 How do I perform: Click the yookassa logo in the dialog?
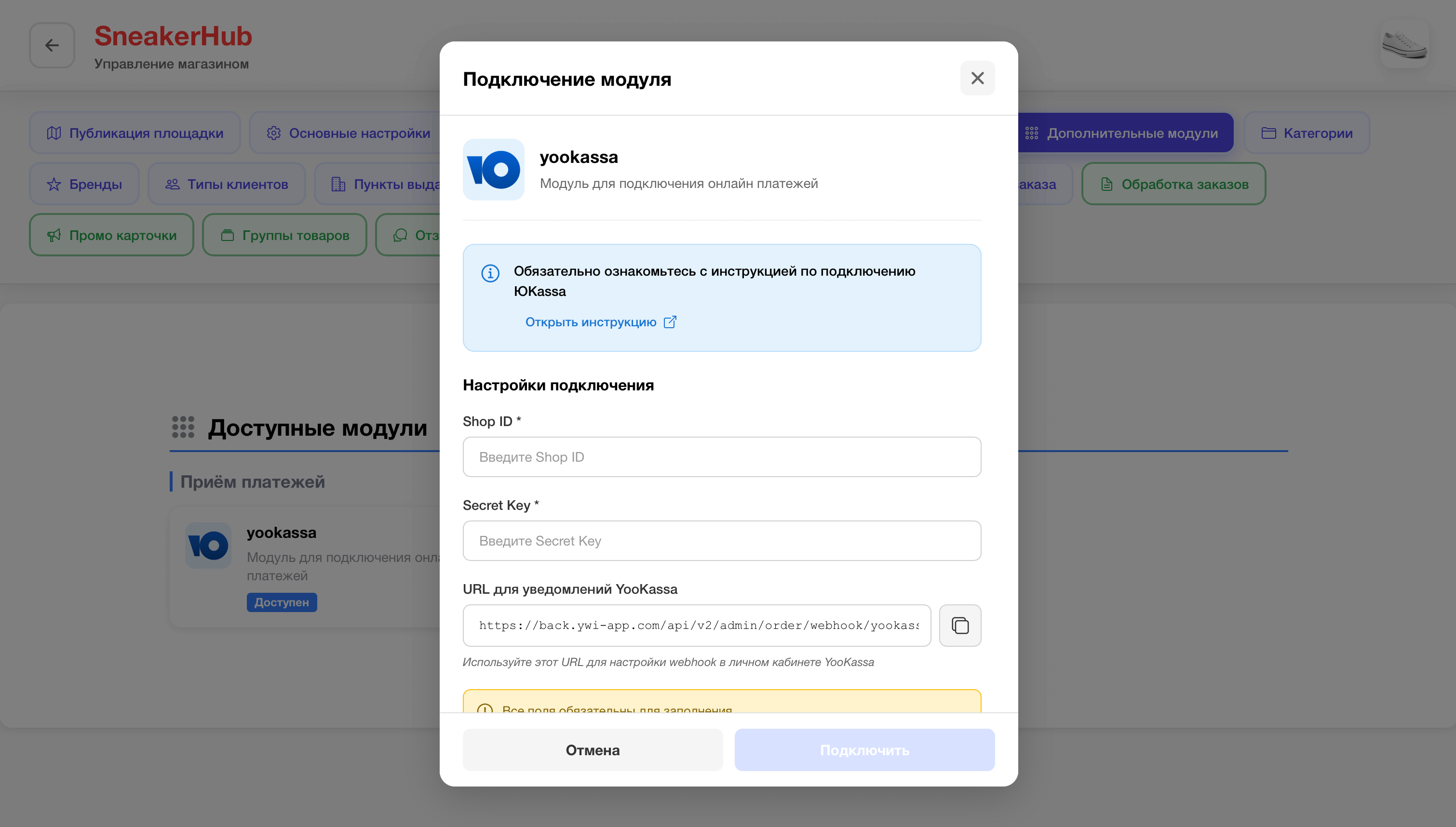[493, 169]
